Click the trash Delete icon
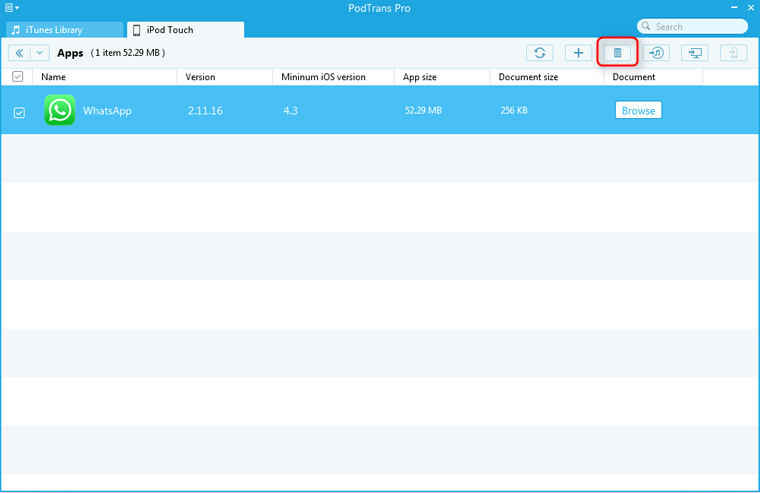The height and width of the screenshot is (493, 760). pos(617,53)
